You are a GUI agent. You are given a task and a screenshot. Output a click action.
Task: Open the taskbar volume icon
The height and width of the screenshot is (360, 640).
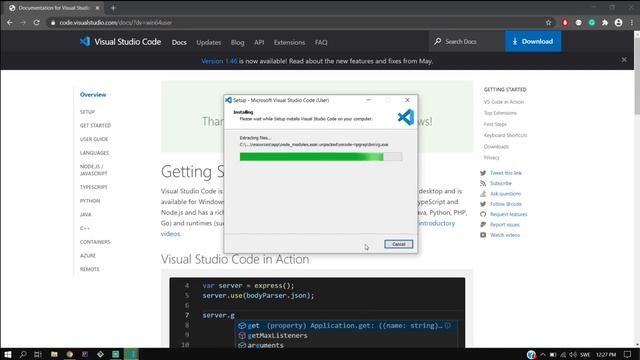[573, 355]
